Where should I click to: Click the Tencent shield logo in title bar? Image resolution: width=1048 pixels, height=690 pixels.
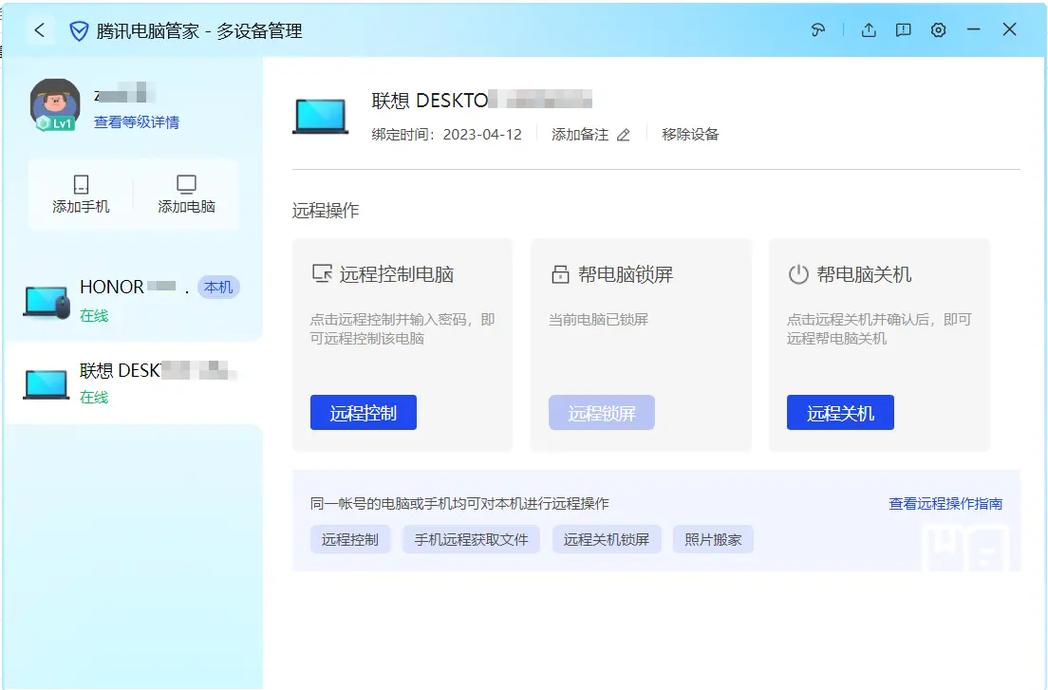click(x=78, y=30)
